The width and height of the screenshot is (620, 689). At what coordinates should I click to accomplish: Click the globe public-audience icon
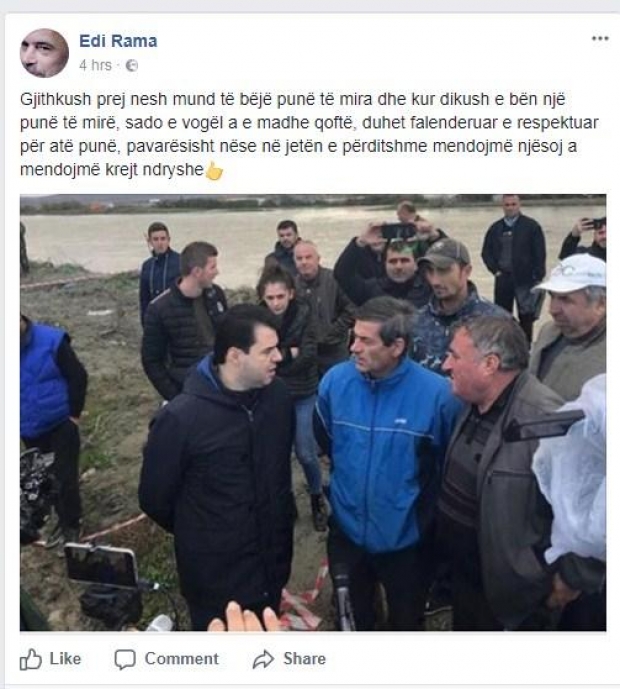[x=132, y=65]
